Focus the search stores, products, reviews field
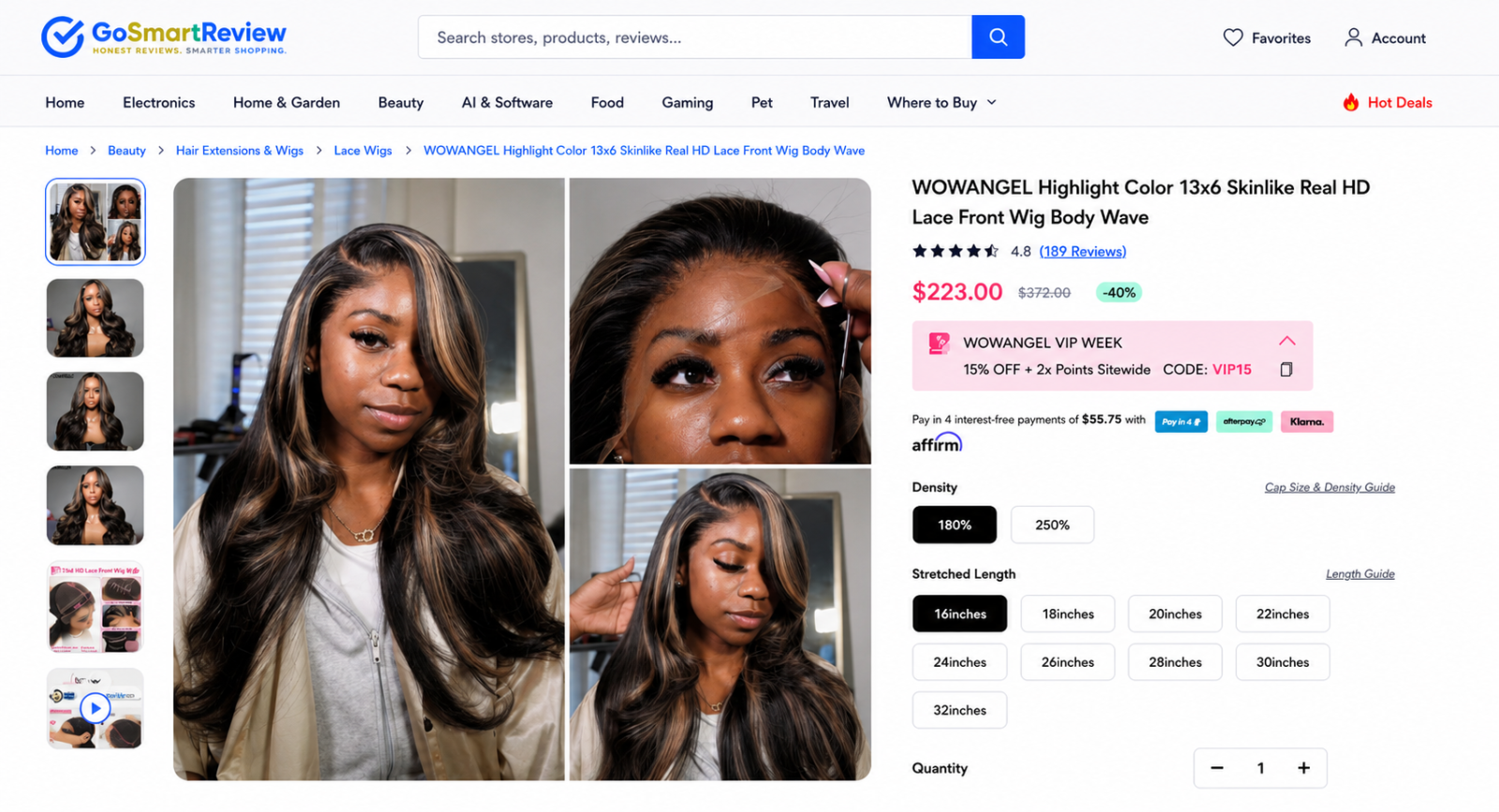Image resolution: width=1499 pixels, height=812 pixels. [694, 37]
